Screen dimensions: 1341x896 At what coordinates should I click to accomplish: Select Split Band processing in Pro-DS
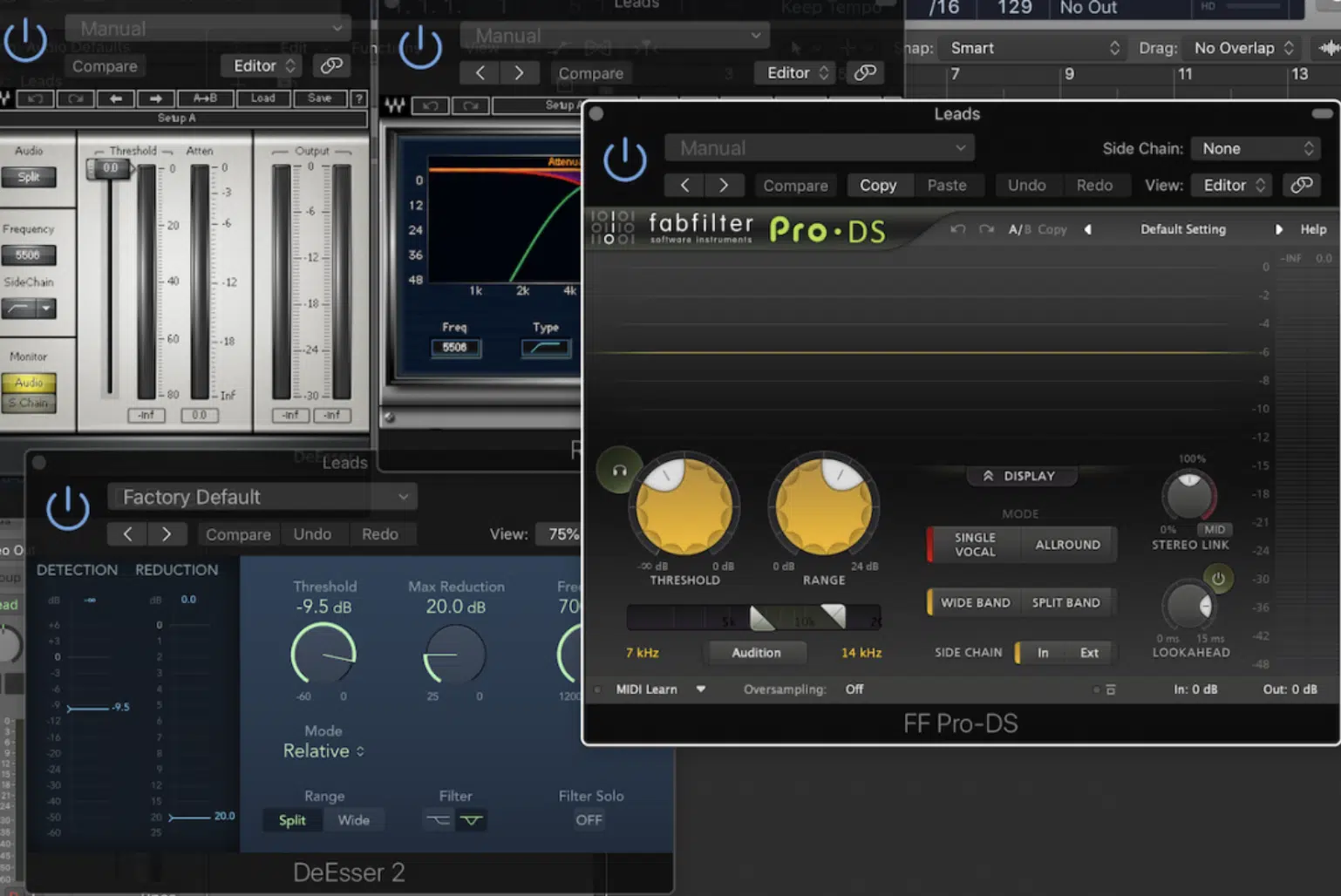[x=1066, y=602]
